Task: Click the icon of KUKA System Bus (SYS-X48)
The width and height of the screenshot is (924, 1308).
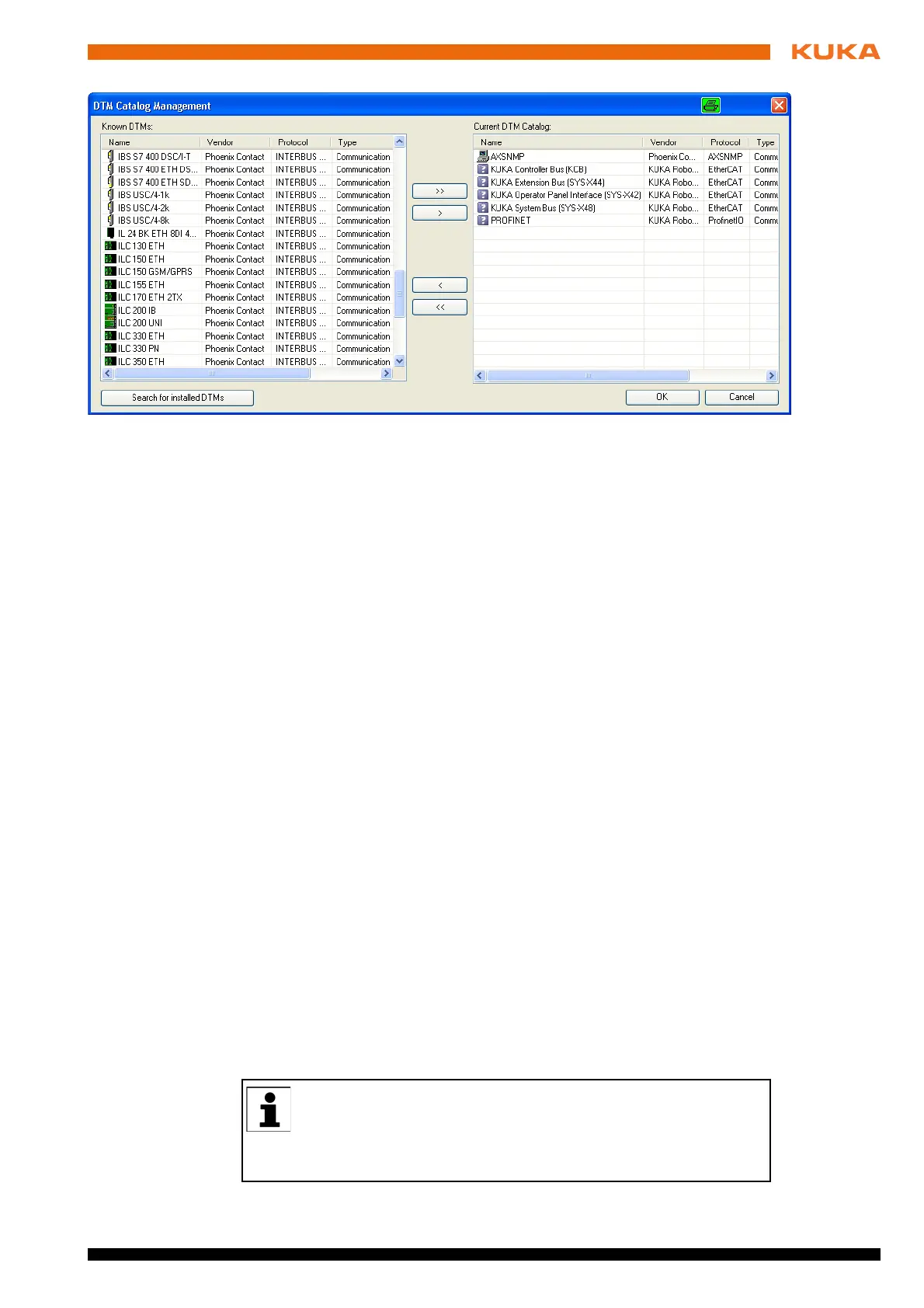Action: (483, 208)
